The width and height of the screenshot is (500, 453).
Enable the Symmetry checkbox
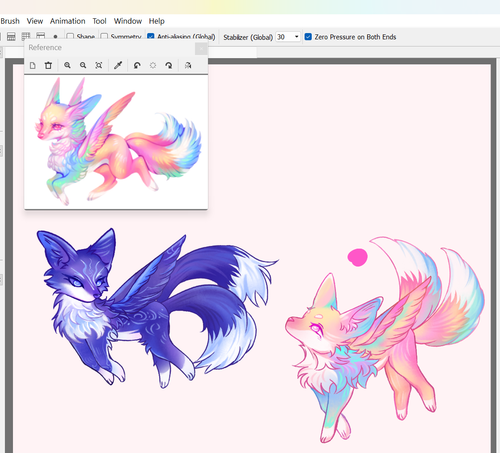point(104,37)
